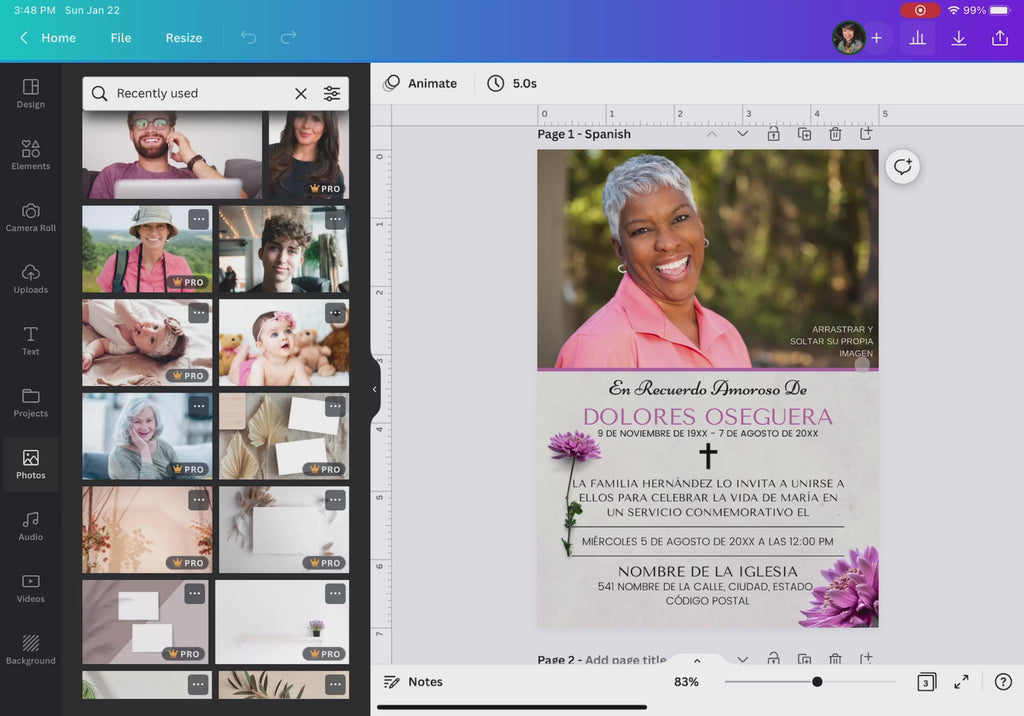Screen dimensions: 1024x716
Task: Open the 5.0s page timing
Action: pyautogui.click(x=512, y=83)
